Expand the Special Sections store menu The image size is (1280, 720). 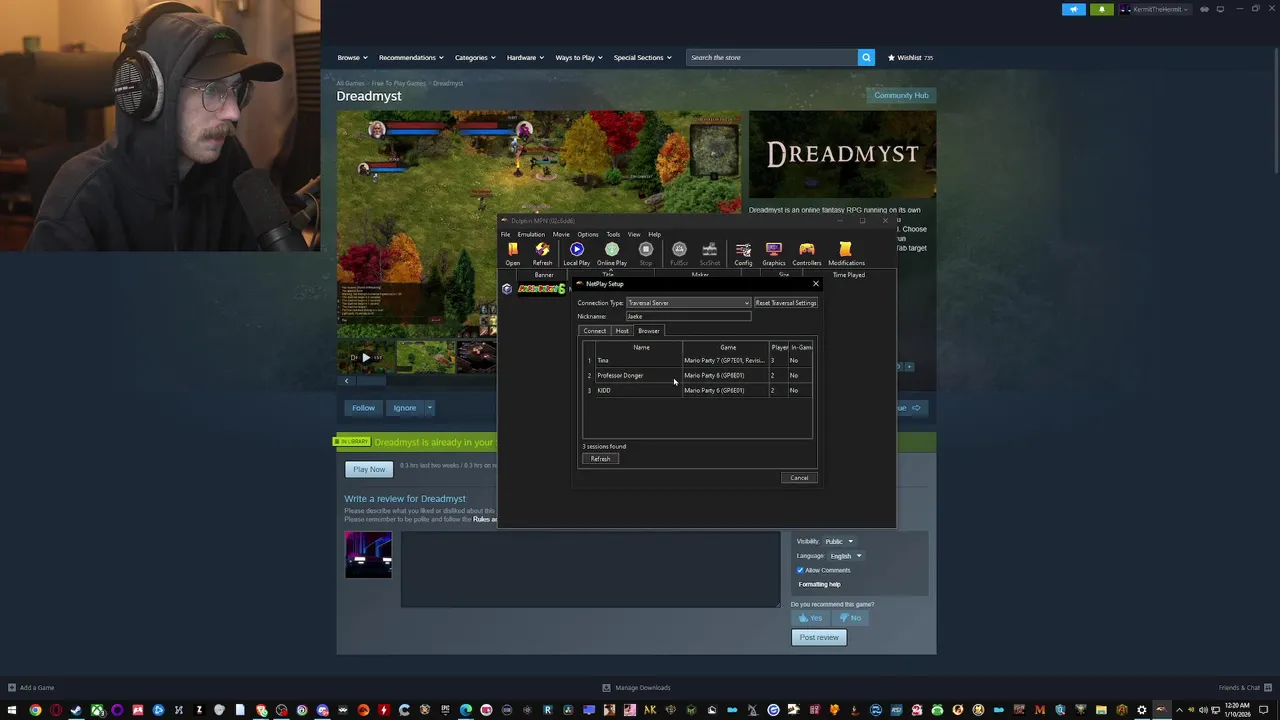[x=642, y=57]
